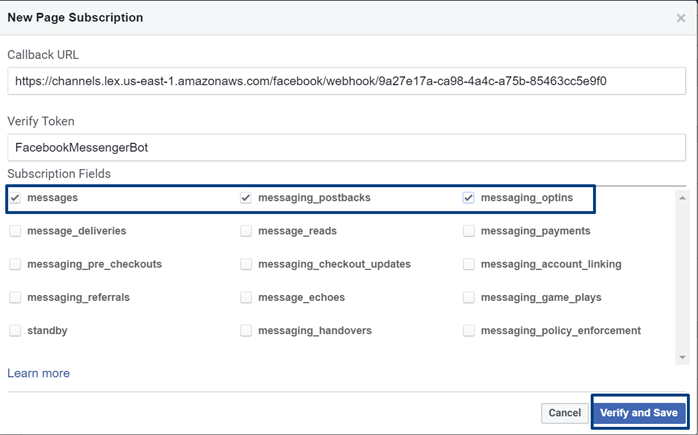Select the message_echoes checkbox
This screenshot has height=435, width=698.
pyautogui.click(x=246, y=297)
